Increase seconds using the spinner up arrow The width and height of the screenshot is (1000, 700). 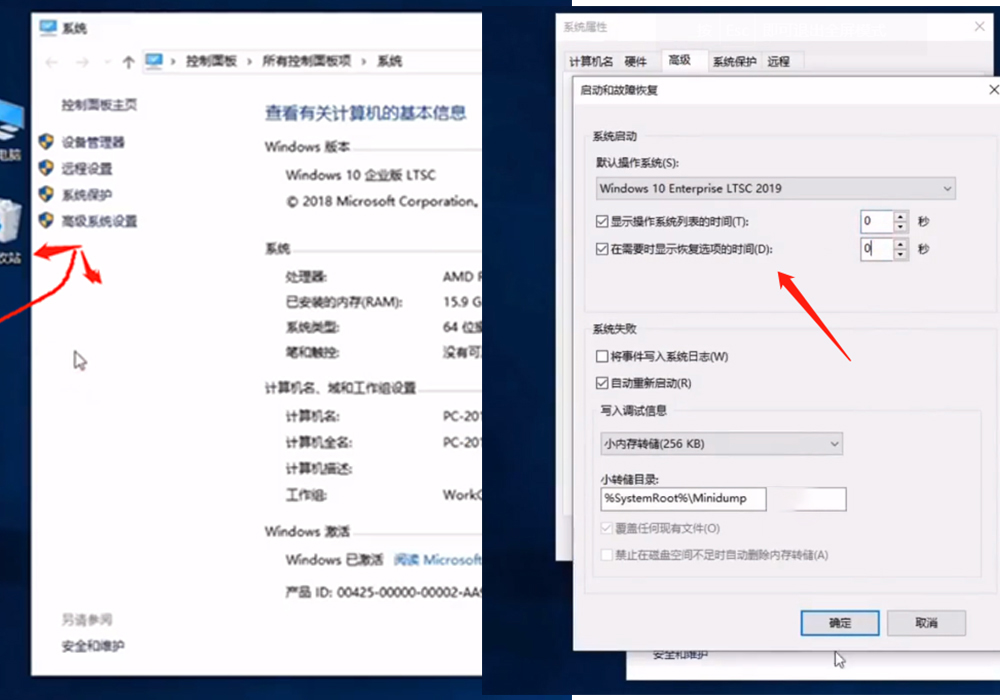(x=898, y=216)
